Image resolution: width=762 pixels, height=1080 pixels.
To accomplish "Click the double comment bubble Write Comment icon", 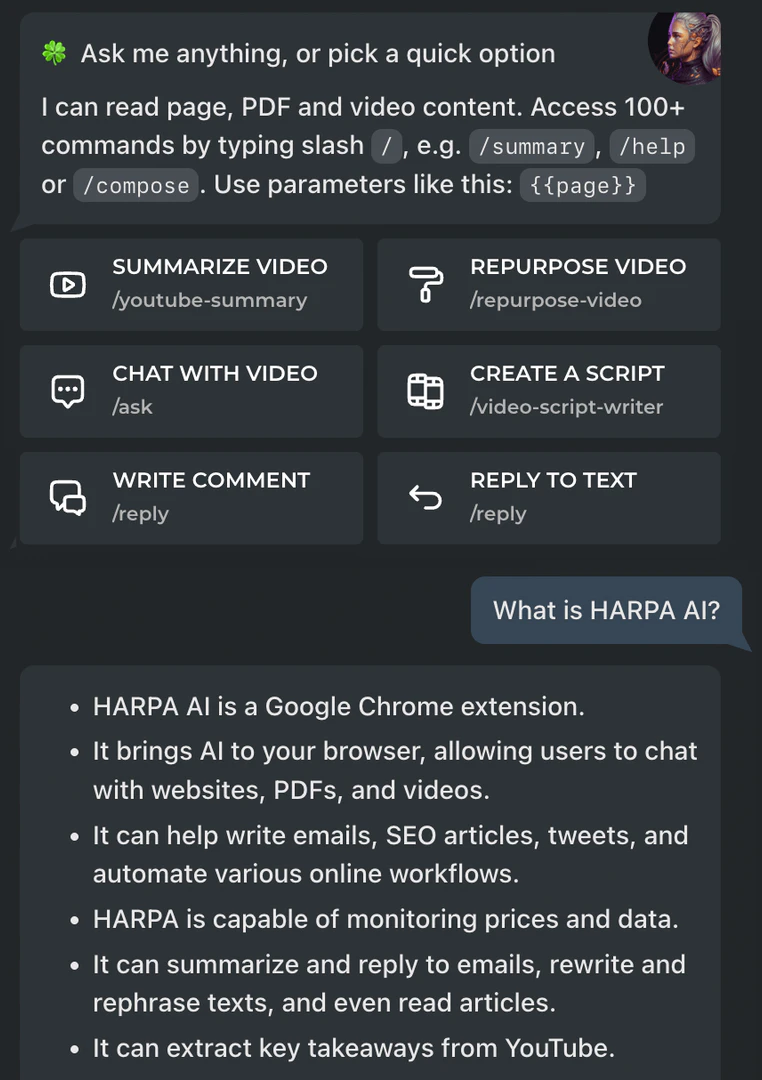I will click(x=67, y=497).
